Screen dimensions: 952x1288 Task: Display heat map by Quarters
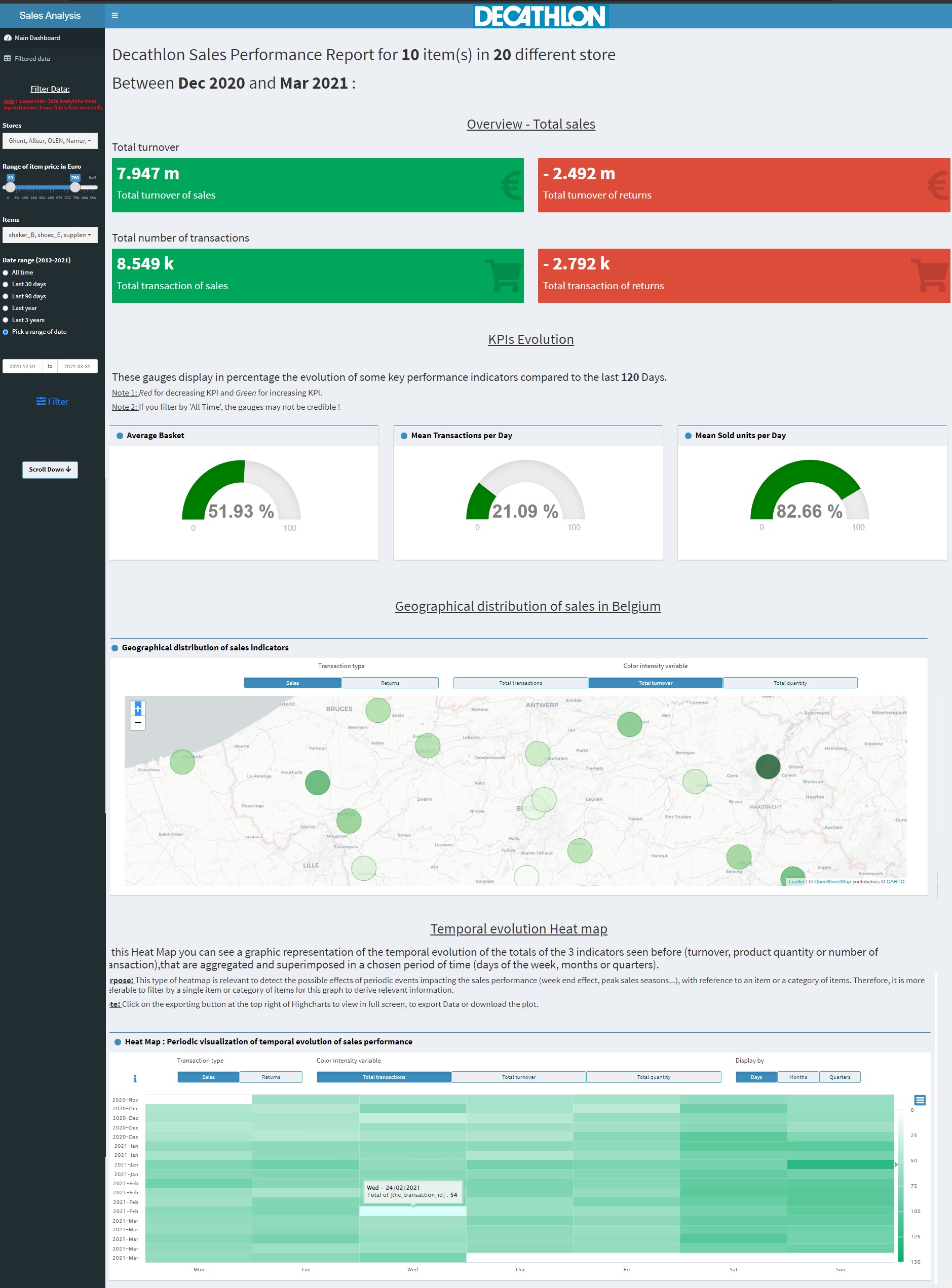(x=840, y=1077)
